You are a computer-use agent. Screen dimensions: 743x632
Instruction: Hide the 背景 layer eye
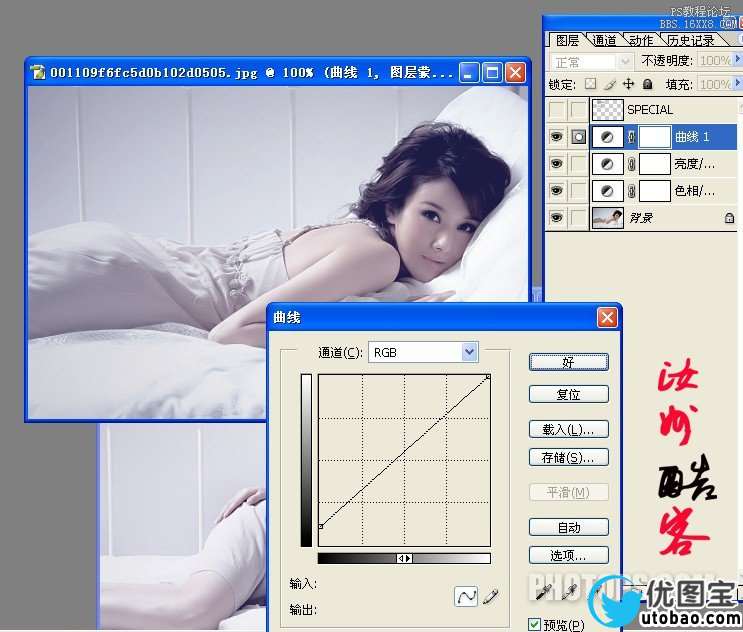pos(556,218)
